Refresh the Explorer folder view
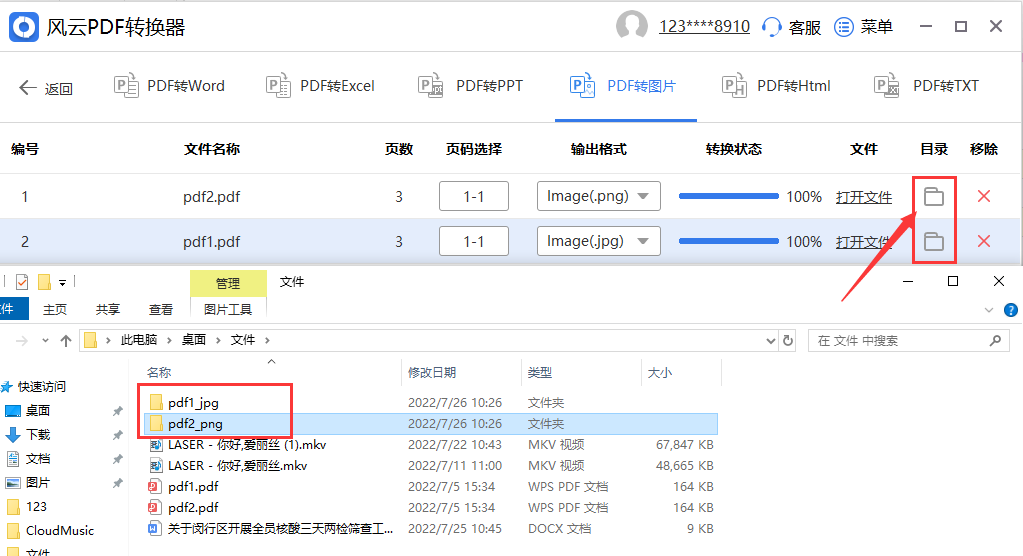Viewport: 1023px width, 556px height. (x=788, y=341)
